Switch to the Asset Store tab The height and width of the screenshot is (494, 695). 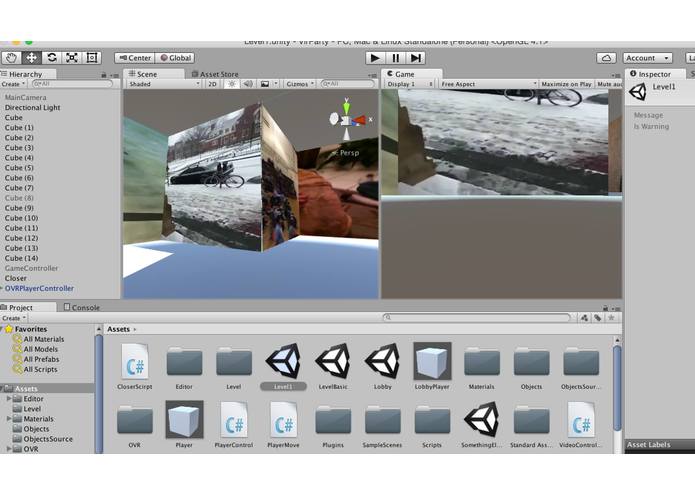click(x=215, y=74)
